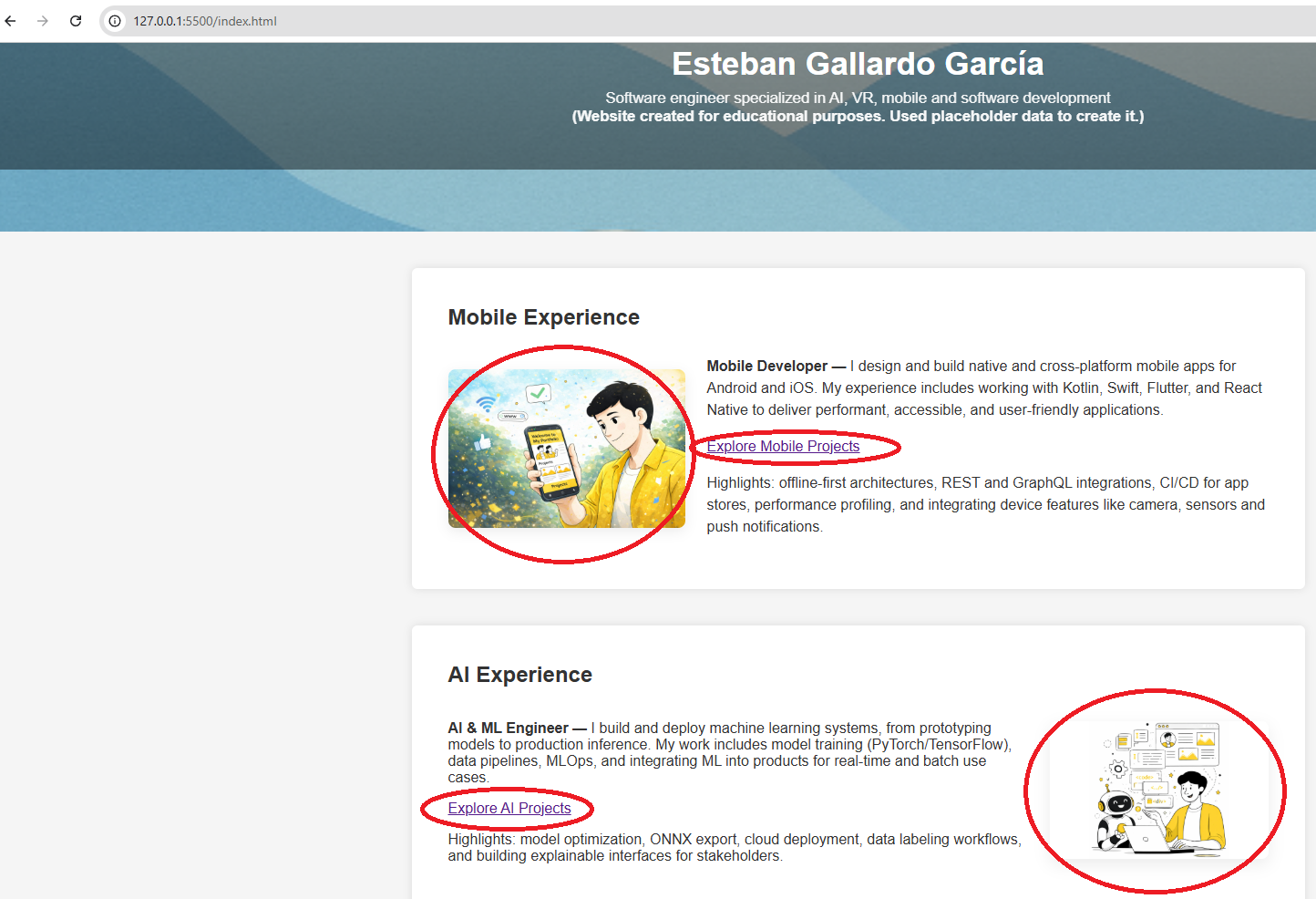Viewport: 1316px width, 899px height.
Task: Click the bold Mobile Developer label
Action: pyautogui.click(x=766, y=366)
